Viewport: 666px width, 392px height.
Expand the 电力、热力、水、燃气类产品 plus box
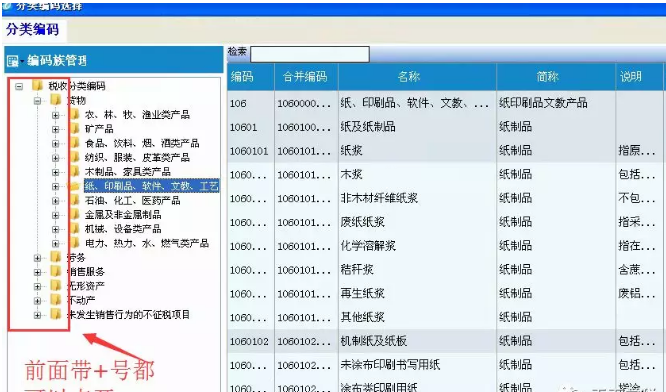coord(56,244)
